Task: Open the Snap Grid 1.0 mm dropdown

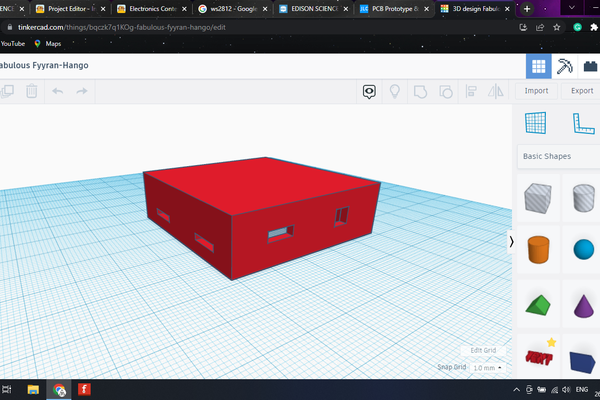Action: (x=487, y=367)
